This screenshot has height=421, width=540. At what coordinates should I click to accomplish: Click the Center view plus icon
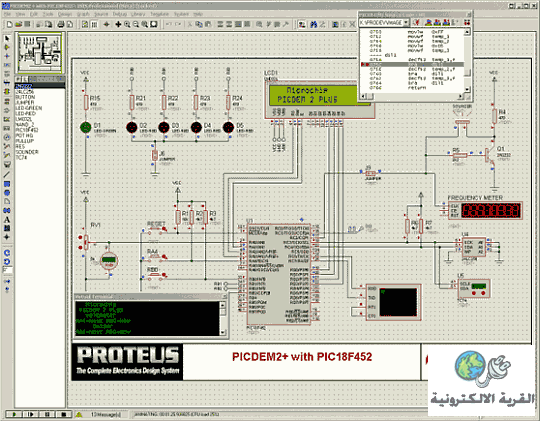118,24
